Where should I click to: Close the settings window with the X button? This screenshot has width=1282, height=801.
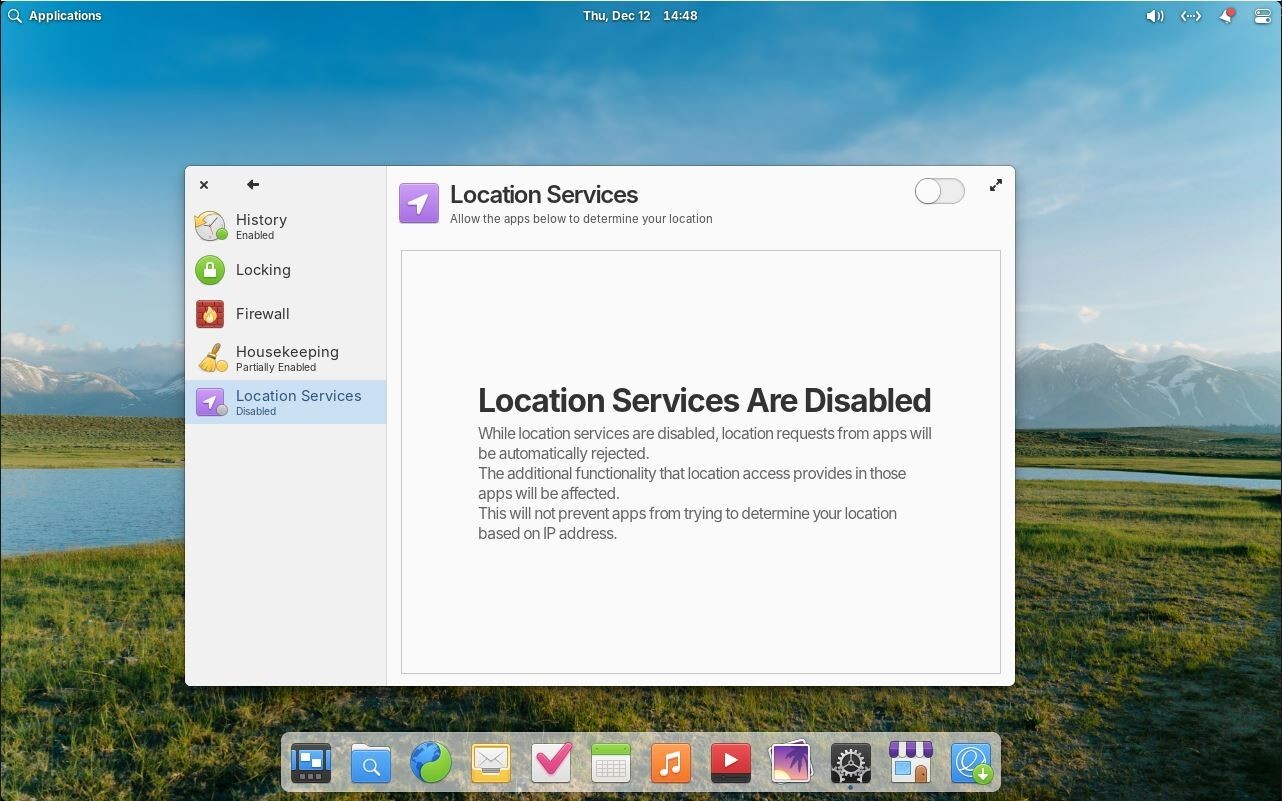(204, 185)
